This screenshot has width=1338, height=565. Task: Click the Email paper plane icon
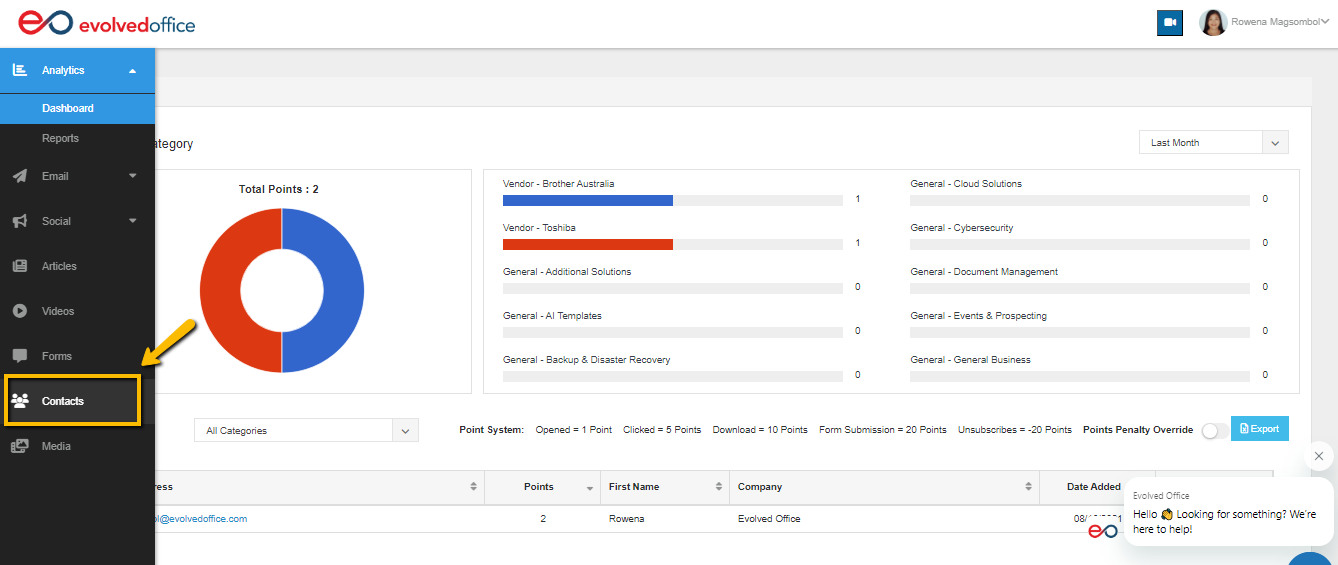pos(20,176)
